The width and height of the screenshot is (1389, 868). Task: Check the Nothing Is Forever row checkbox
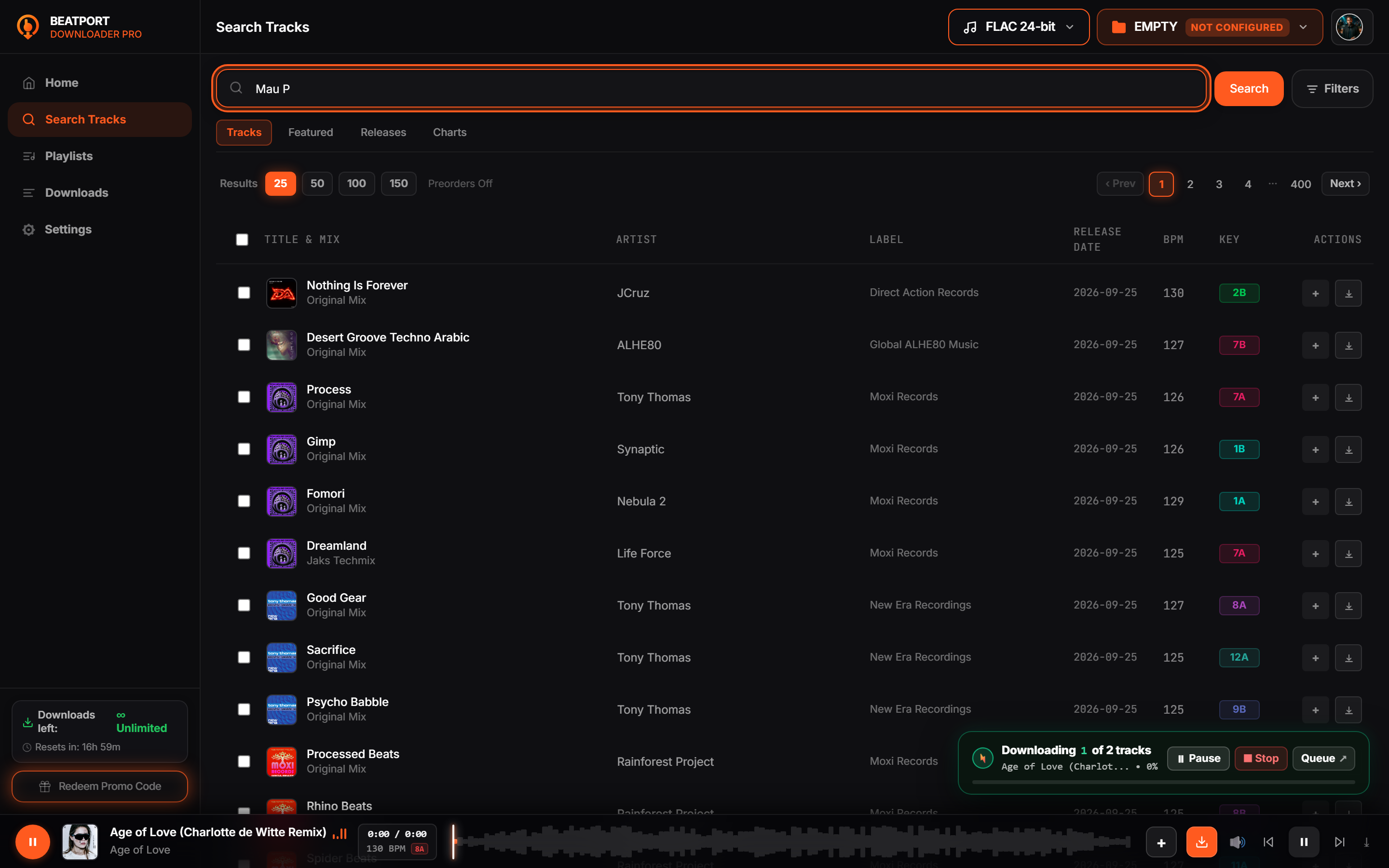(x=244, y=293)
